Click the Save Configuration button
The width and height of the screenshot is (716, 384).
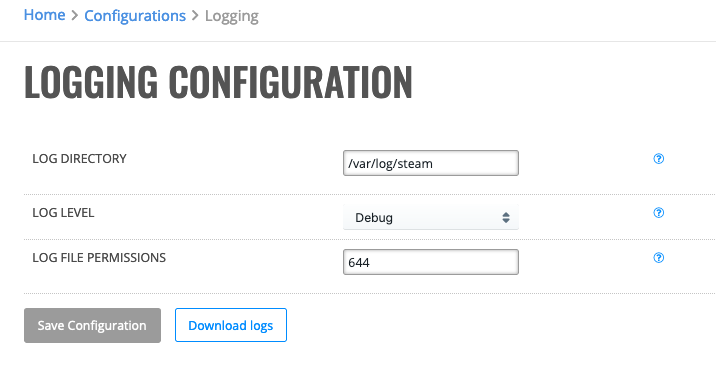coord(92,325)
